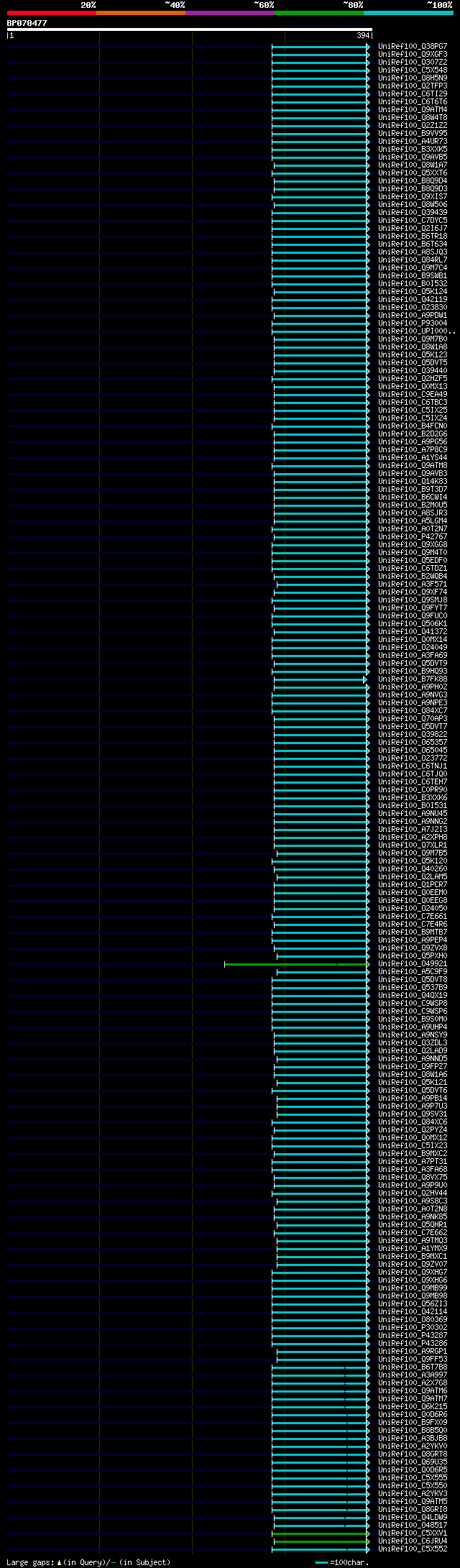
Task: Select the BP070477 query title
Action: tap(27, 23)
